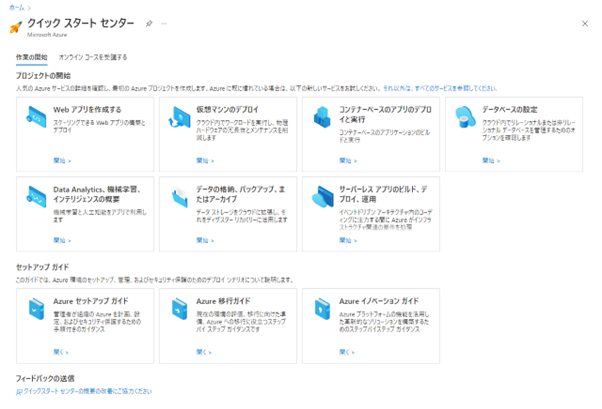Click the データベースの設定 card icon
Viewport: 602px width, 409px height.
tap(467, 118)
